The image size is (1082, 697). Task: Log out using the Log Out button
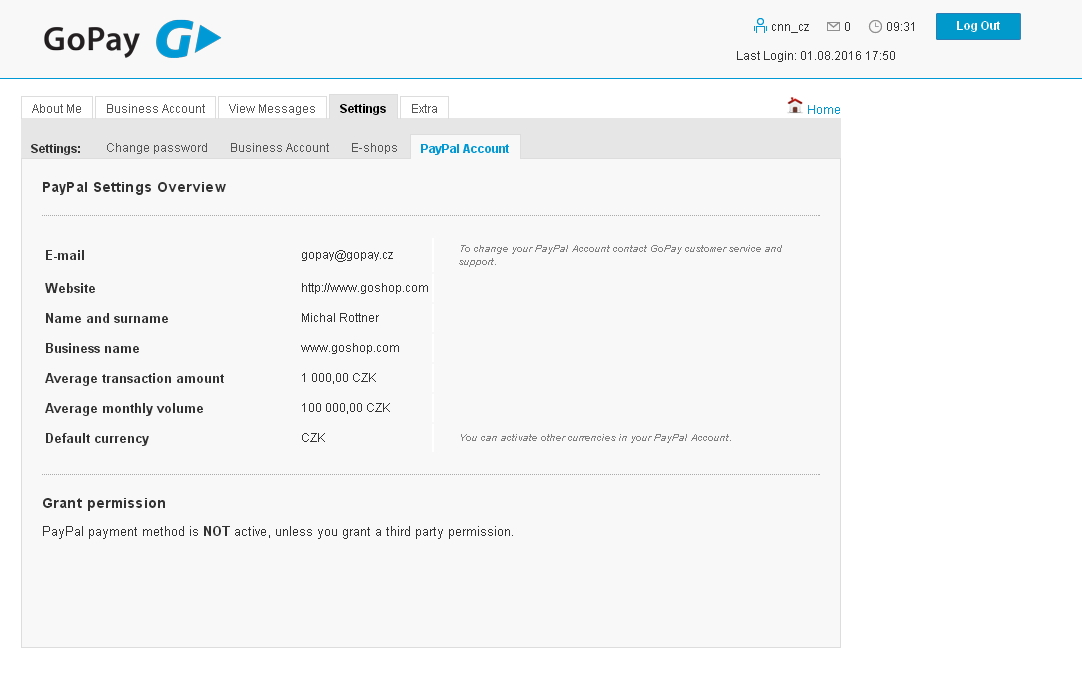pos(978,26)
